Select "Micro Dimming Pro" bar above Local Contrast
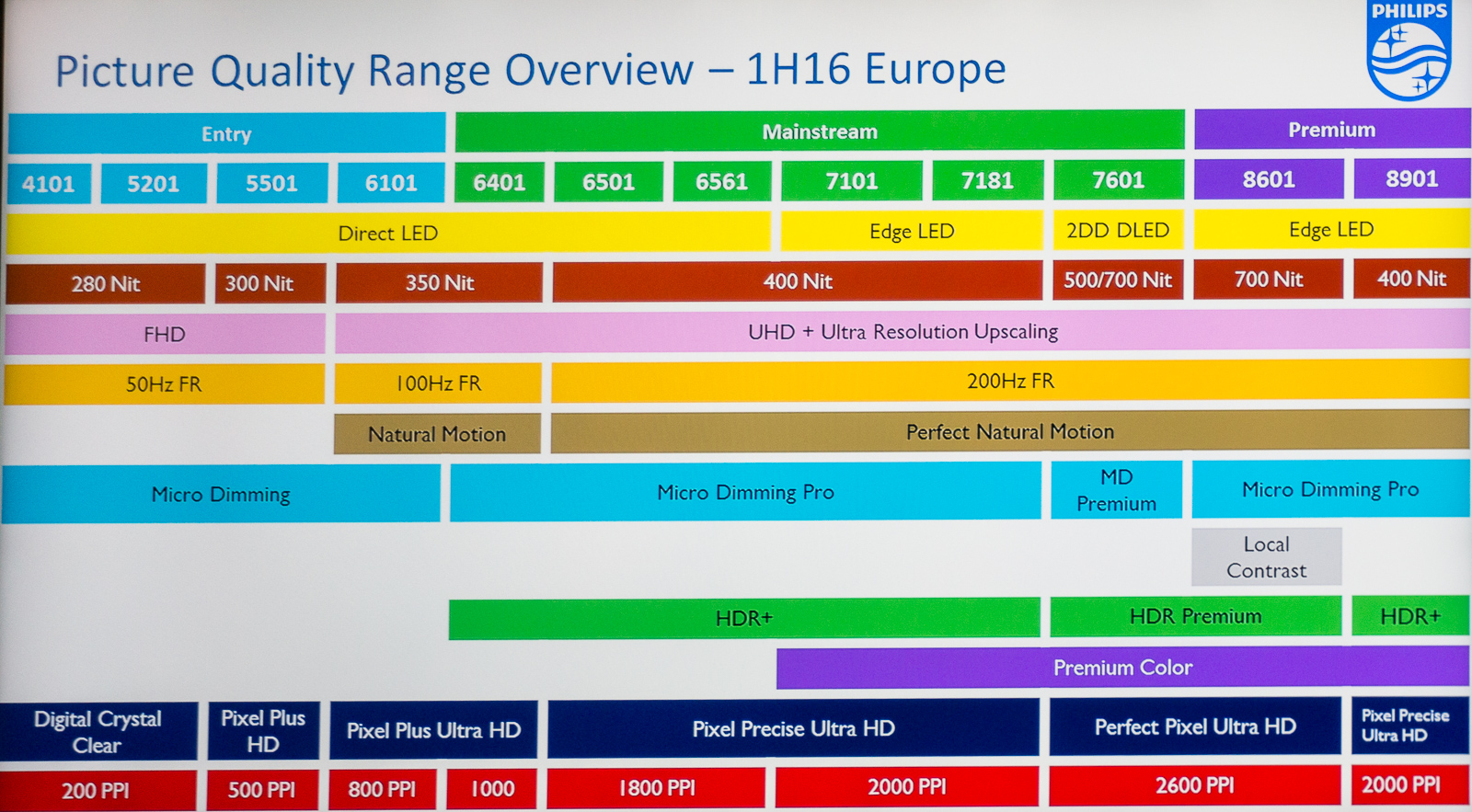The width and height of the screenshot is (1472, 812). (1330, 489)
